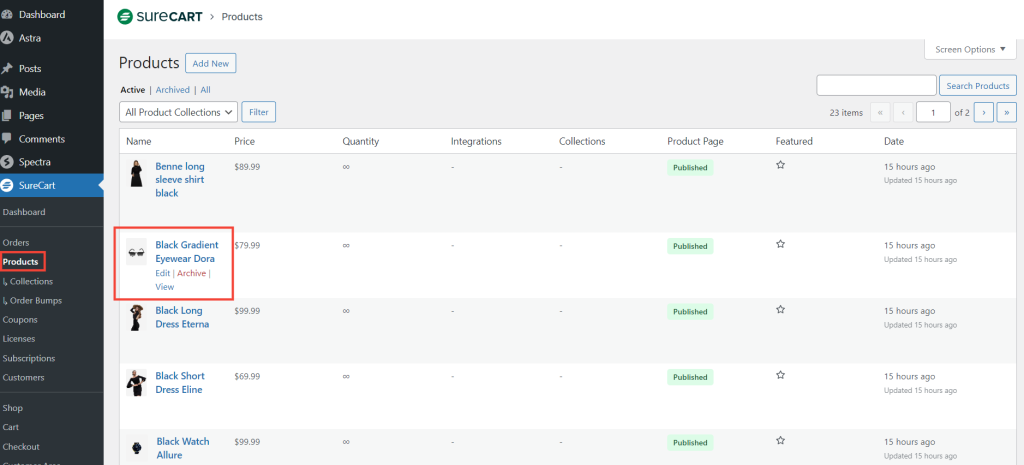Mark Black Gradient Eyewear Dora as featured
1024x465 pixels.
pos(780,244)
